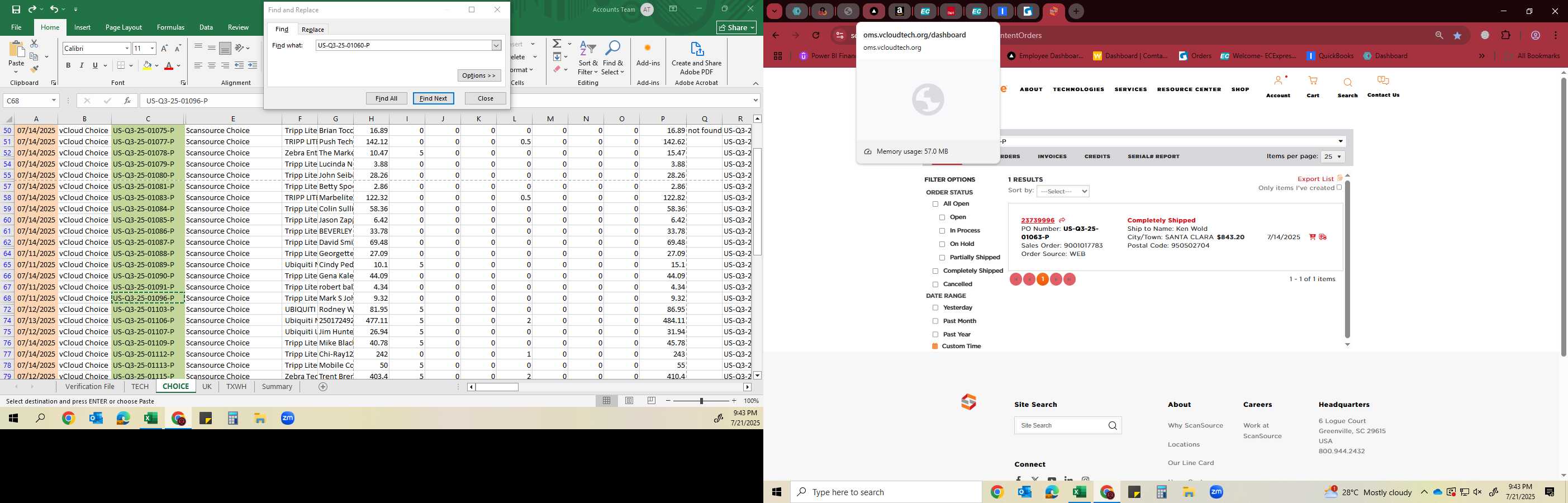Switch to the Summary sheet tab
Image resolution: width=1568 pixels, height=503 pixels.
pos(277,387)
